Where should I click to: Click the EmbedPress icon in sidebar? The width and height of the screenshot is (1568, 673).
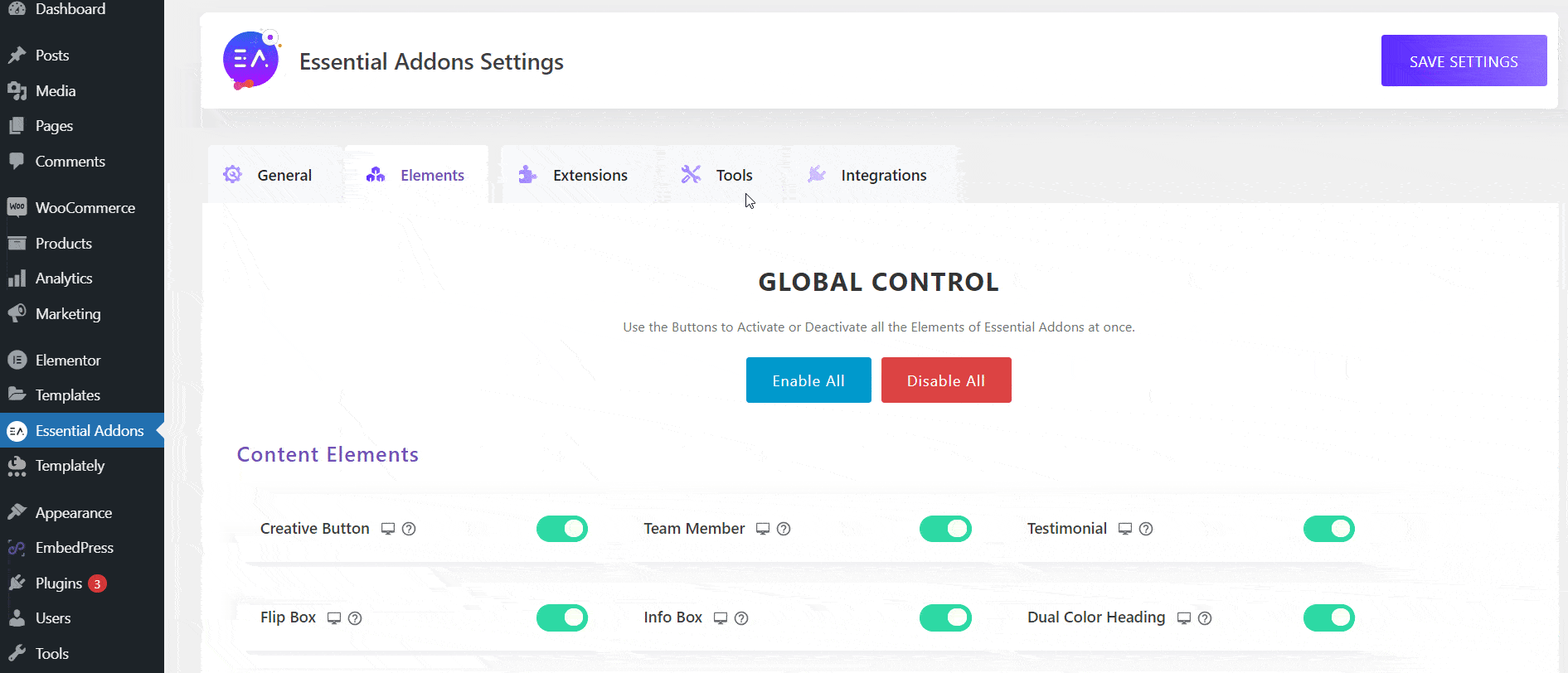[17, 548]
